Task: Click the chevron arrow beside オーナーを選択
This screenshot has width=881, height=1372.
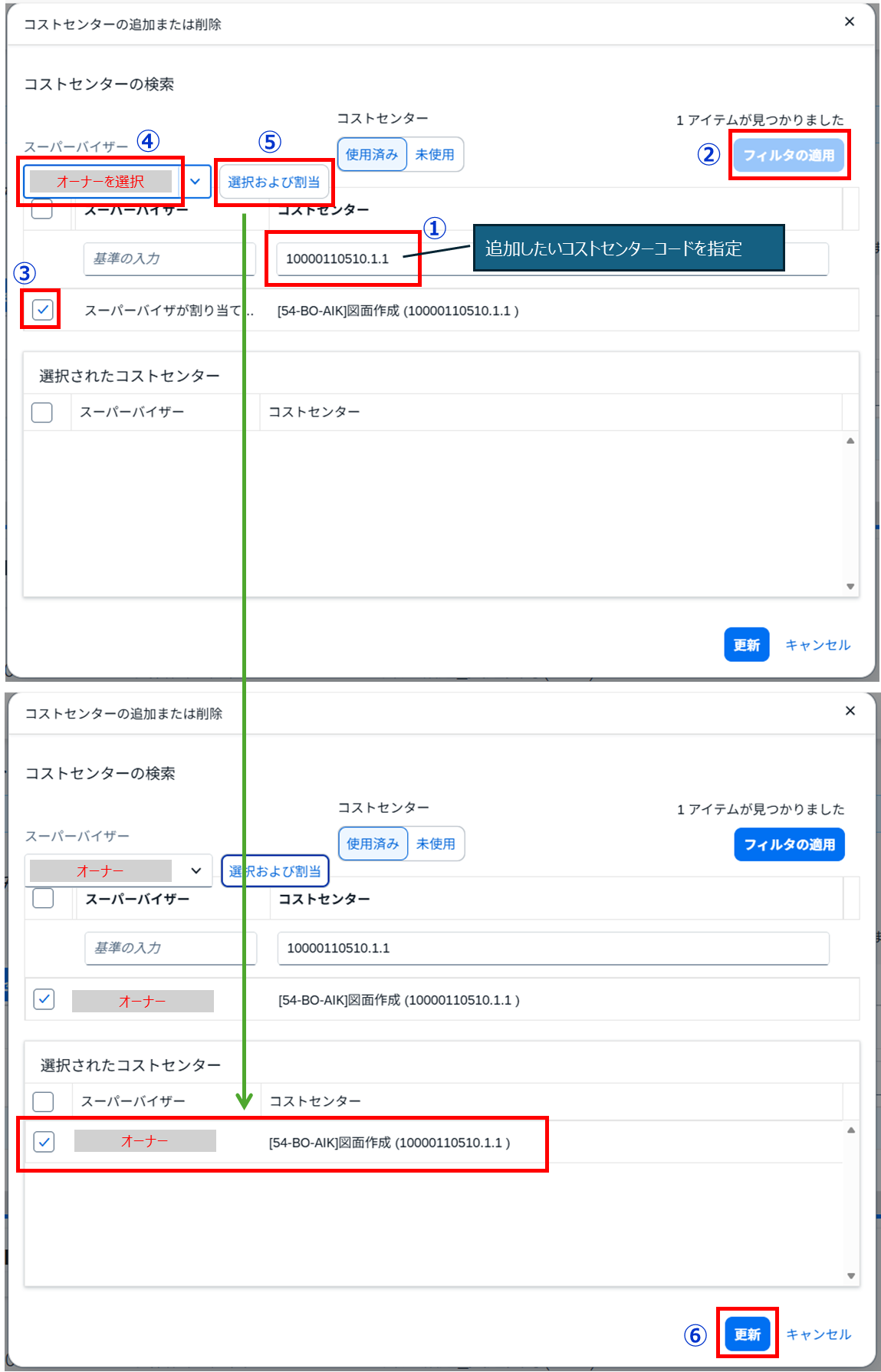Action: pos(196,182)
